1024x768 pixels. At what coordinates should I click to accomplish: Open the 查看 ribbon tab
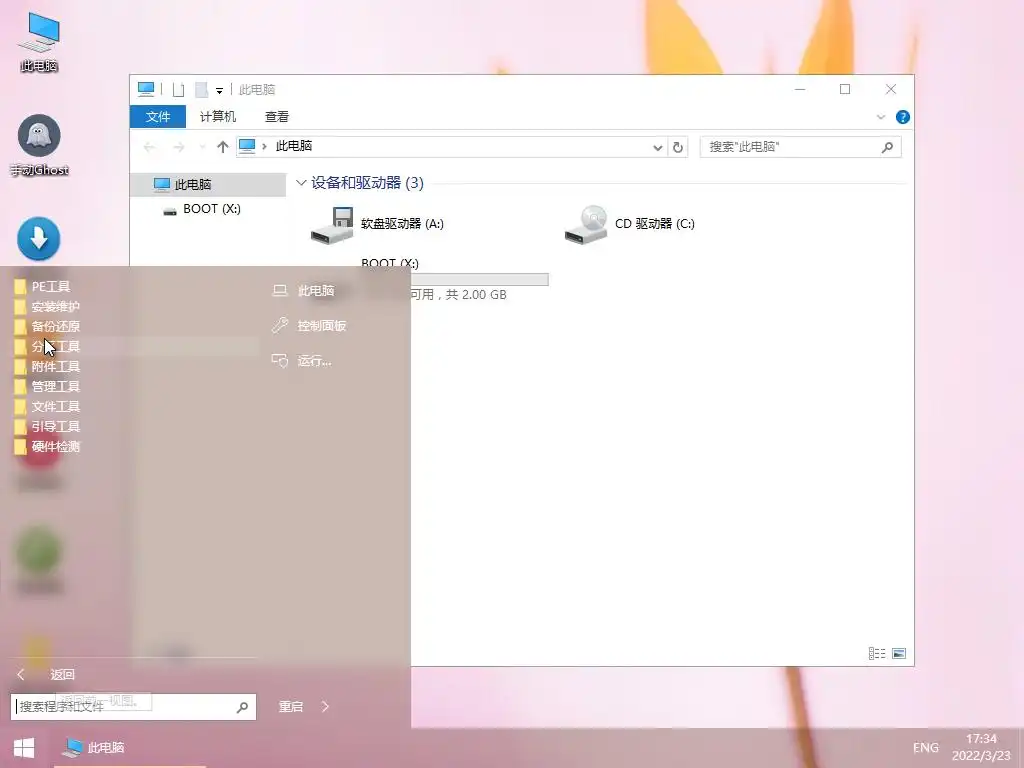click(x=276, y=117)
